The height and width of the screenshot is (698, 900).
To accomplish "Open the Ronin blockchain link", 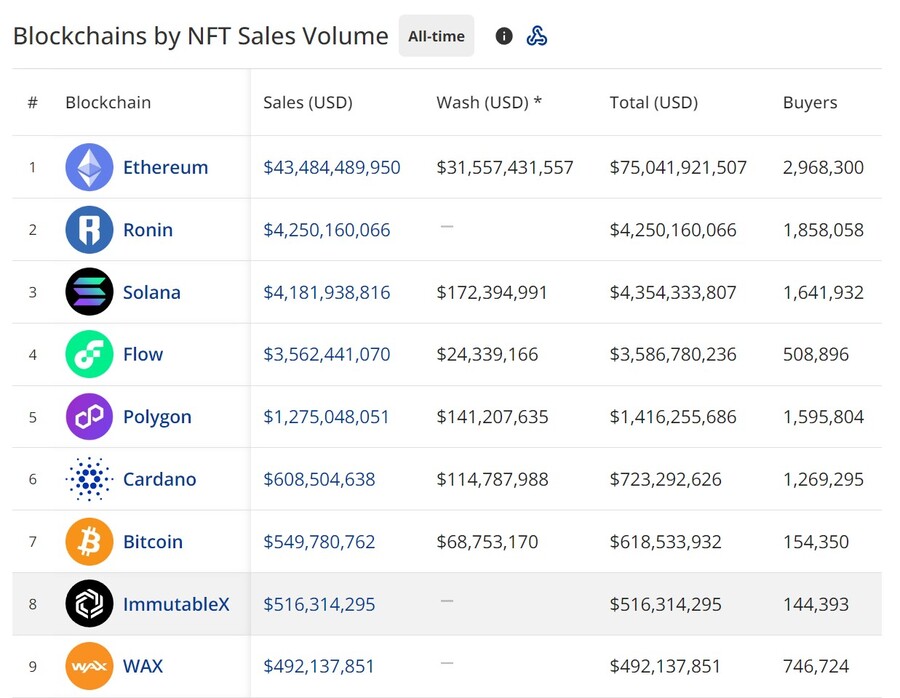I will pos(148,230).
